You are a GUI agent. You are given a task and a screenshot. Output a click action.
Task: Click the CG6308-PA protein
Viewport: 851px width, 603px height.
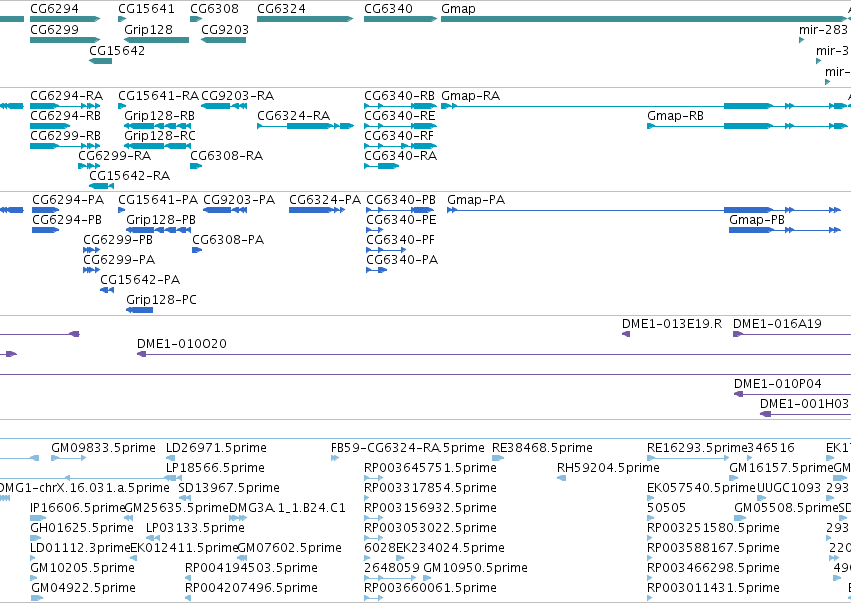click(197, 250)
